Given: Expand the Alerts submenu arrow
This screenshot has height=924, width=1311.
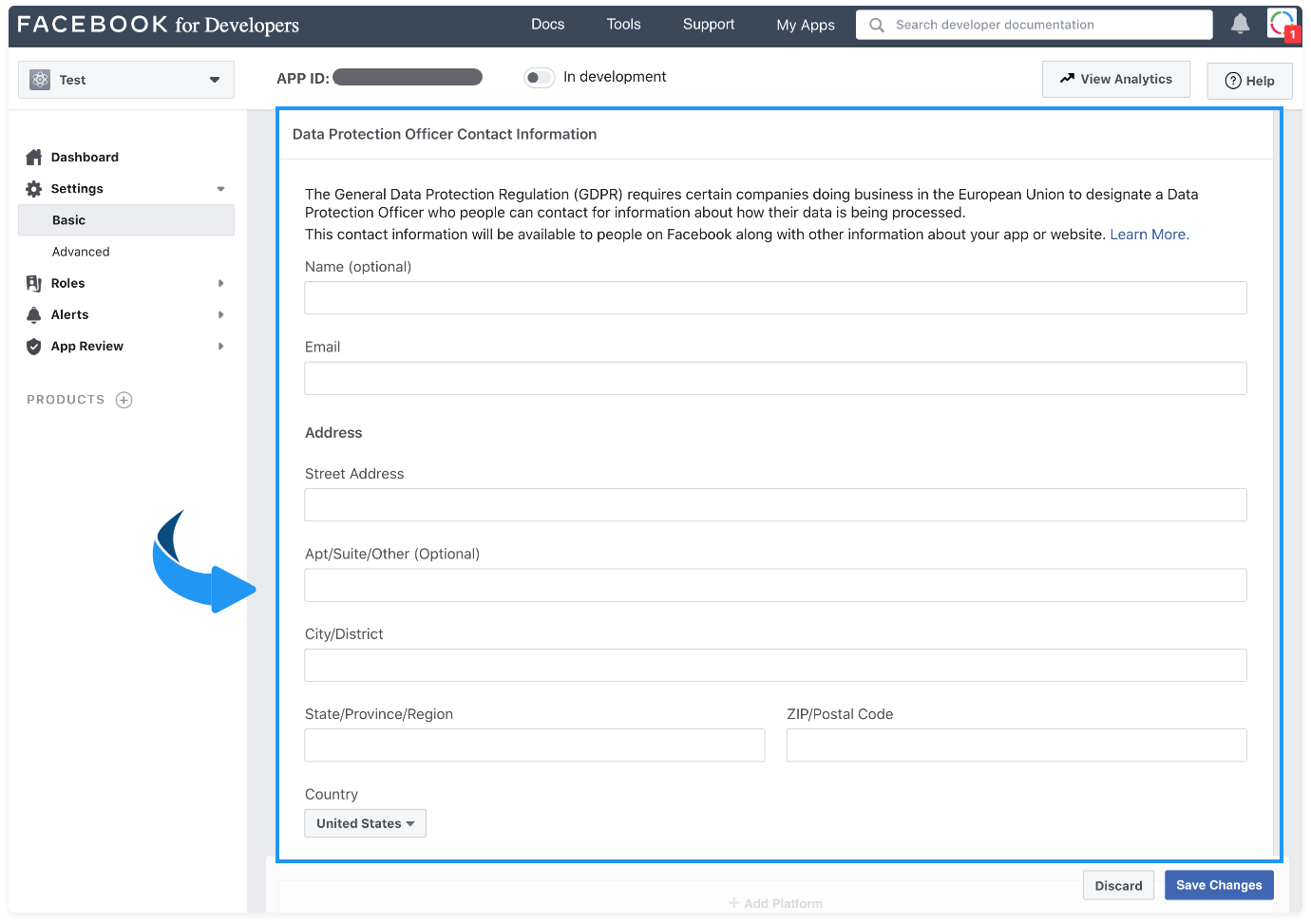Looking at the screenshot, I should tap(220, 314).
